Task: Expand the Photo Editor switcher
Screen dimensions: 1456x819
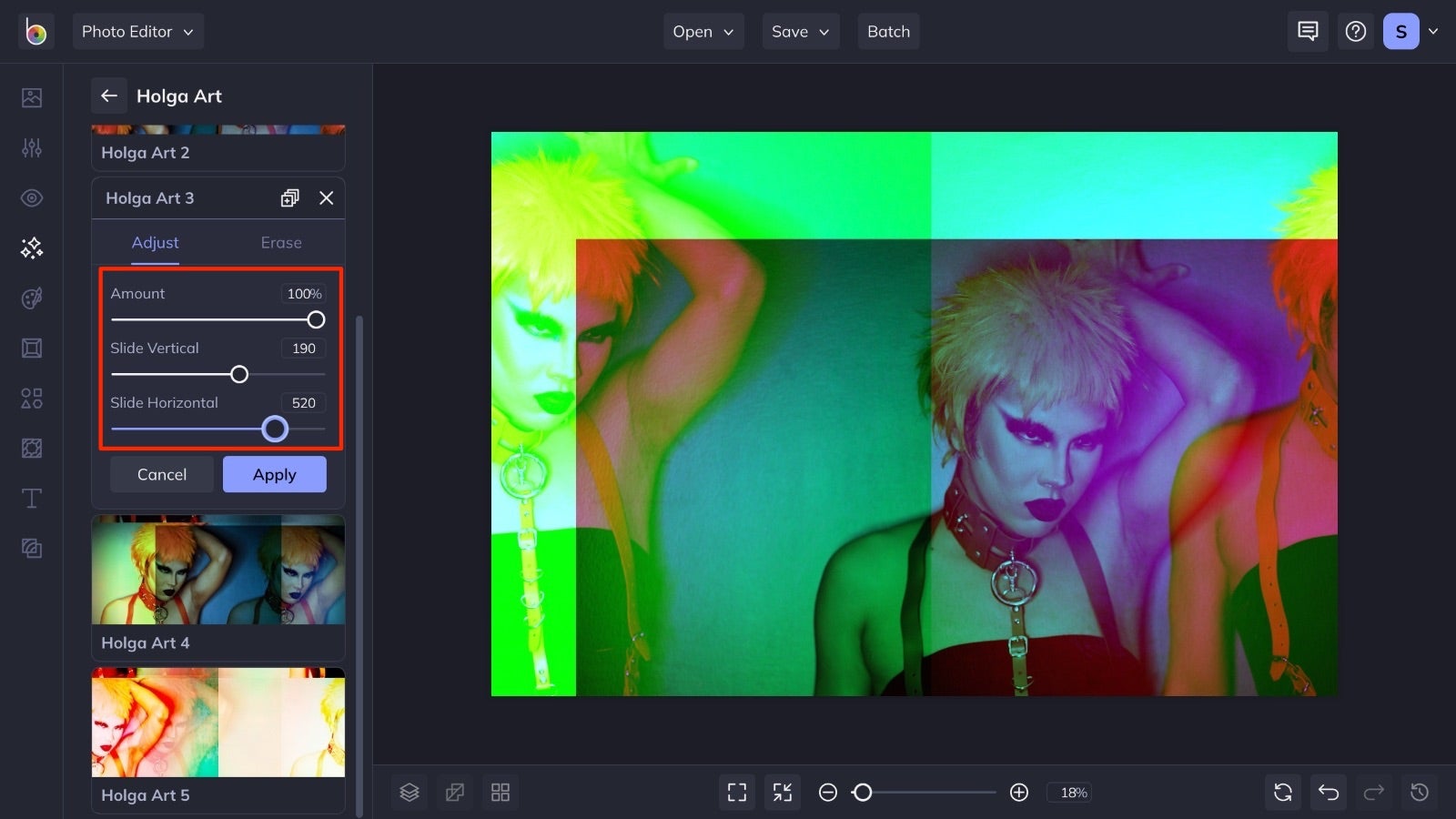Action: tap(138, 31)
